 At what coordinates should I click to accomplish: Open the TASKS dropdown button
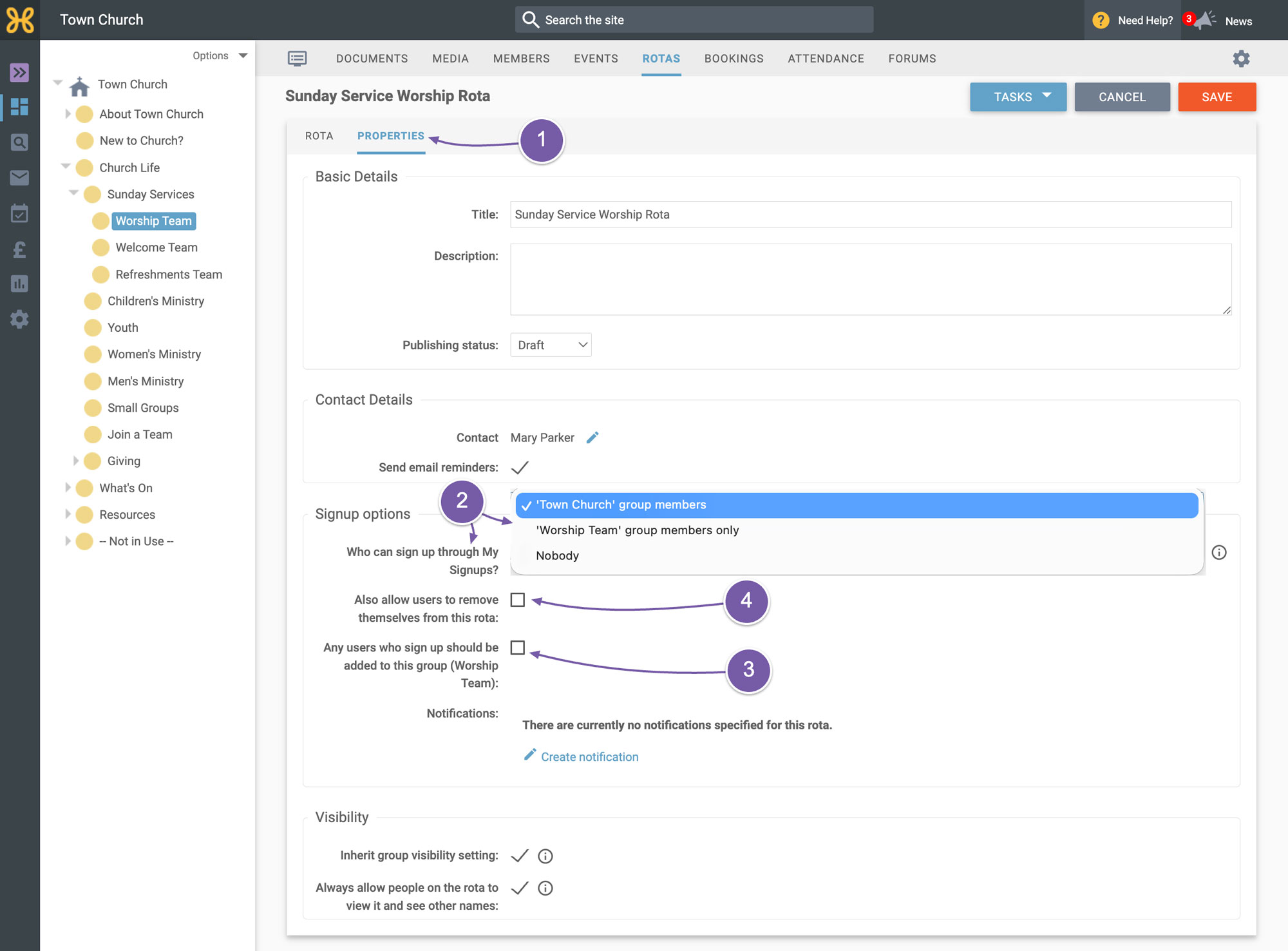pyautogui.click(x=1018, y=97)
